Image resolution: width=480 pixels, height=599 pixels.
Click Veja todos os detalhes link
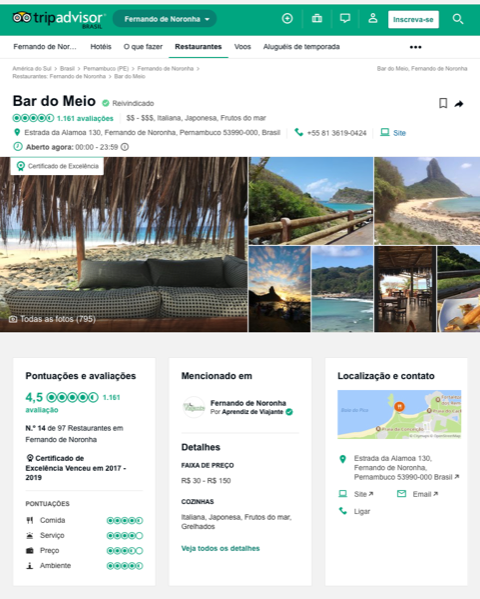point(220,549)
